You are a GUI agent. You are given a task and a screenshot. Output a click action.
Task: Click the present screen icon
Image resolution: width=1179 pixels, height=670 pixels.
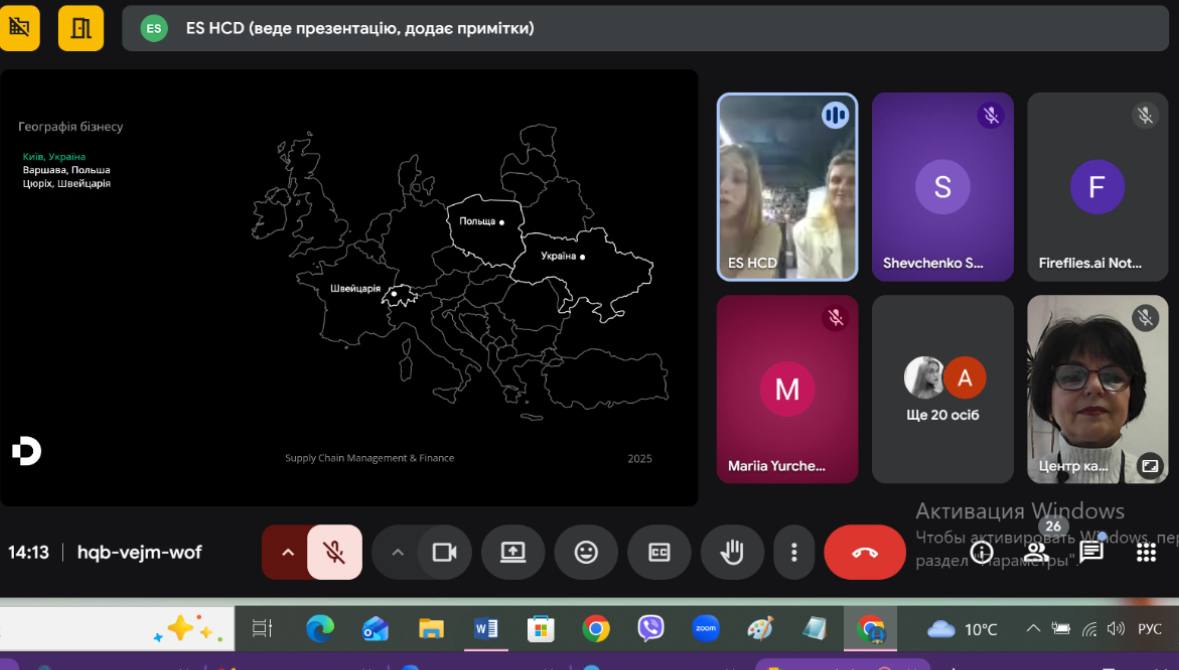(513, 552)
